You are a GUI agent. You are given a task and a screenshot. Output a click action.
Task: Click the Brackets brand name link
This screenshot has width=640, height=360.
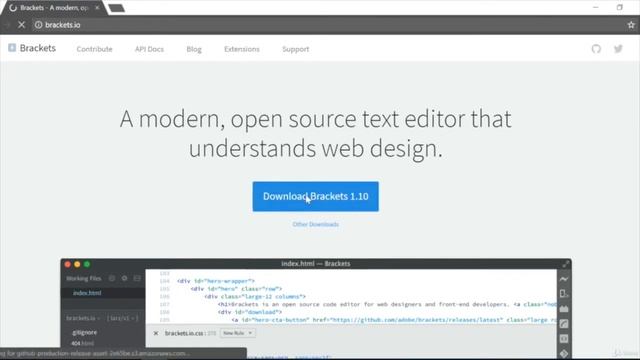click(38, 48)
